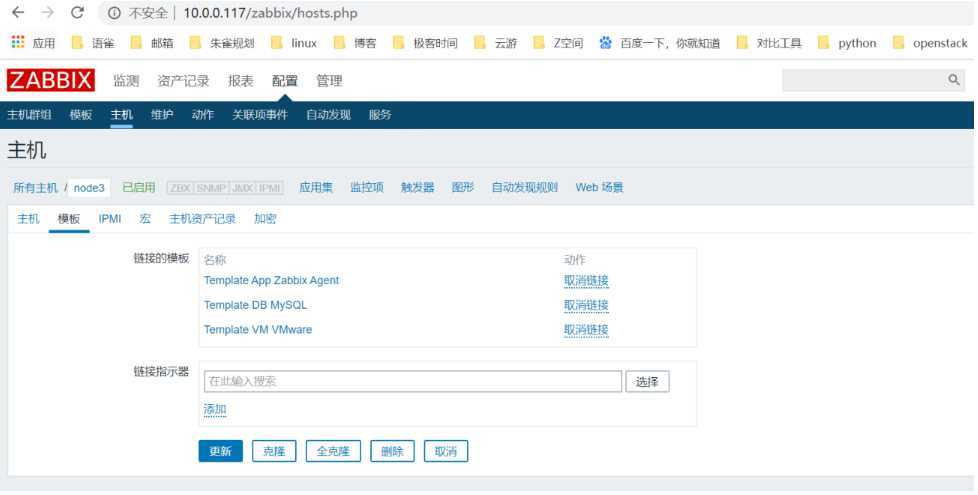Go to 模板 in blue submenu bar

point(81,115)
